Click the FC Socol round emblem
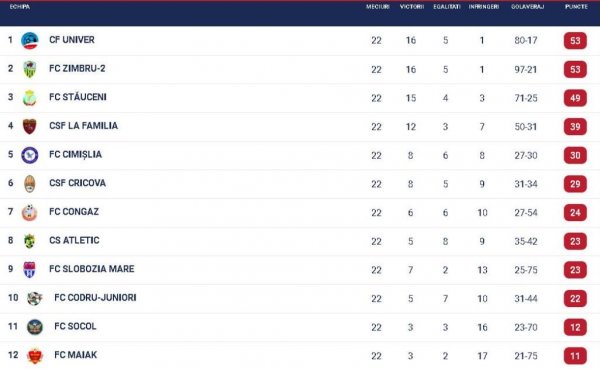Screen dimensions: 600x369 35,327
